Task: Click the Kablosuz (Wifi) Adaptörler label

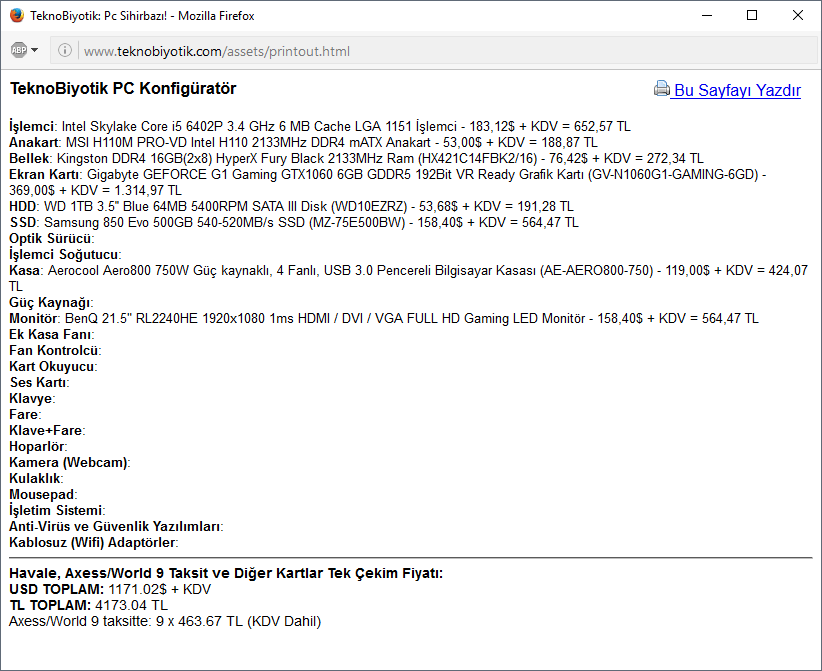Action: [93, 542]
